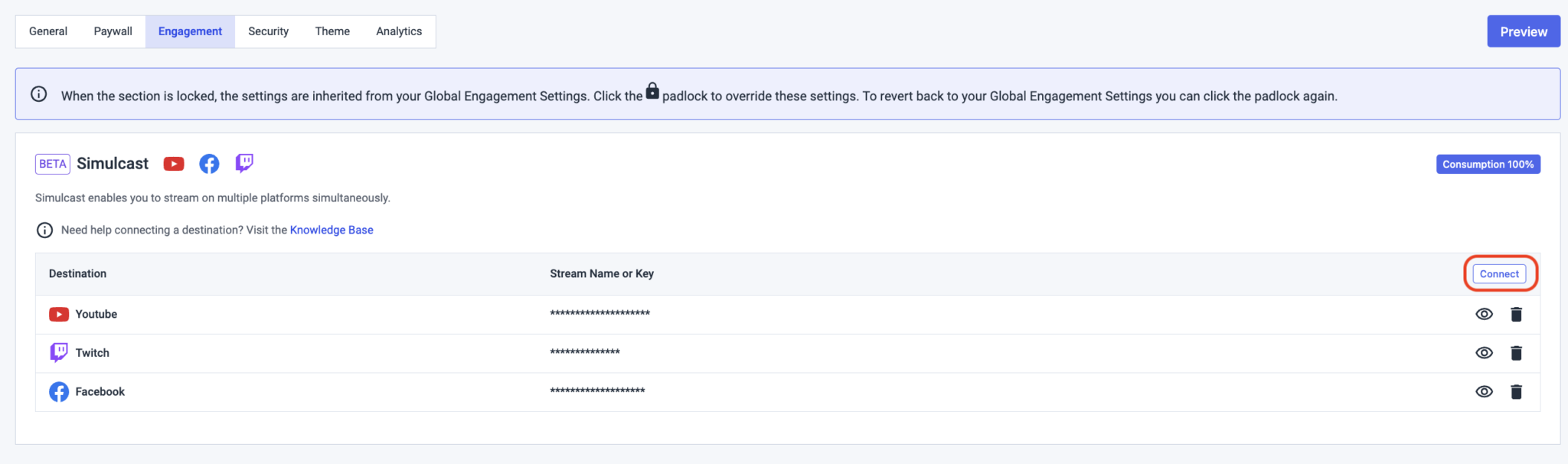Click the Connect button
1568x464 pixels.
point(1498,273)
